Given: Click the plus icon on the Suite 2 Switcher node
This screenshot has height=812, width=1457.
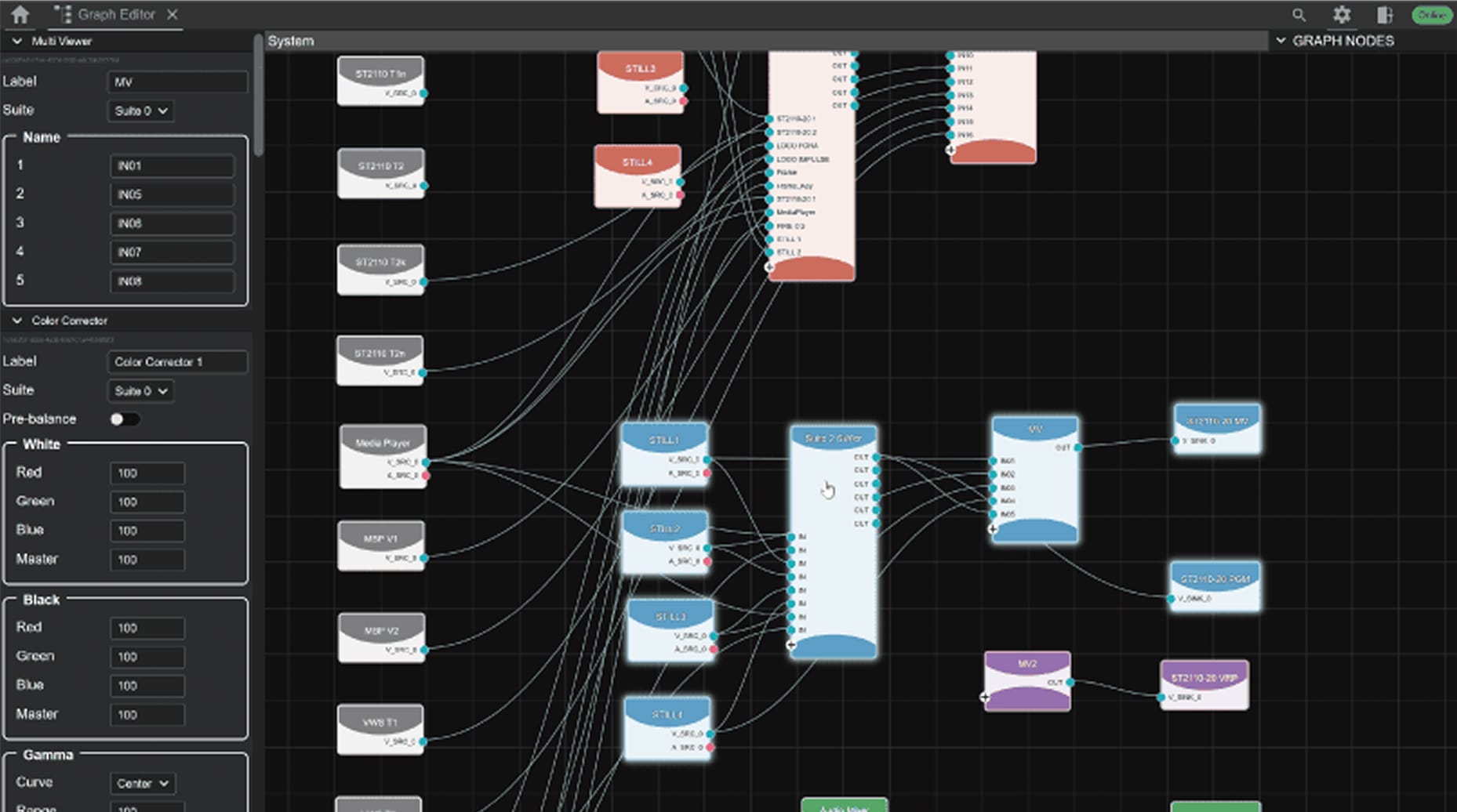Looking at the screenshot, I should click(x=790, y=643).
